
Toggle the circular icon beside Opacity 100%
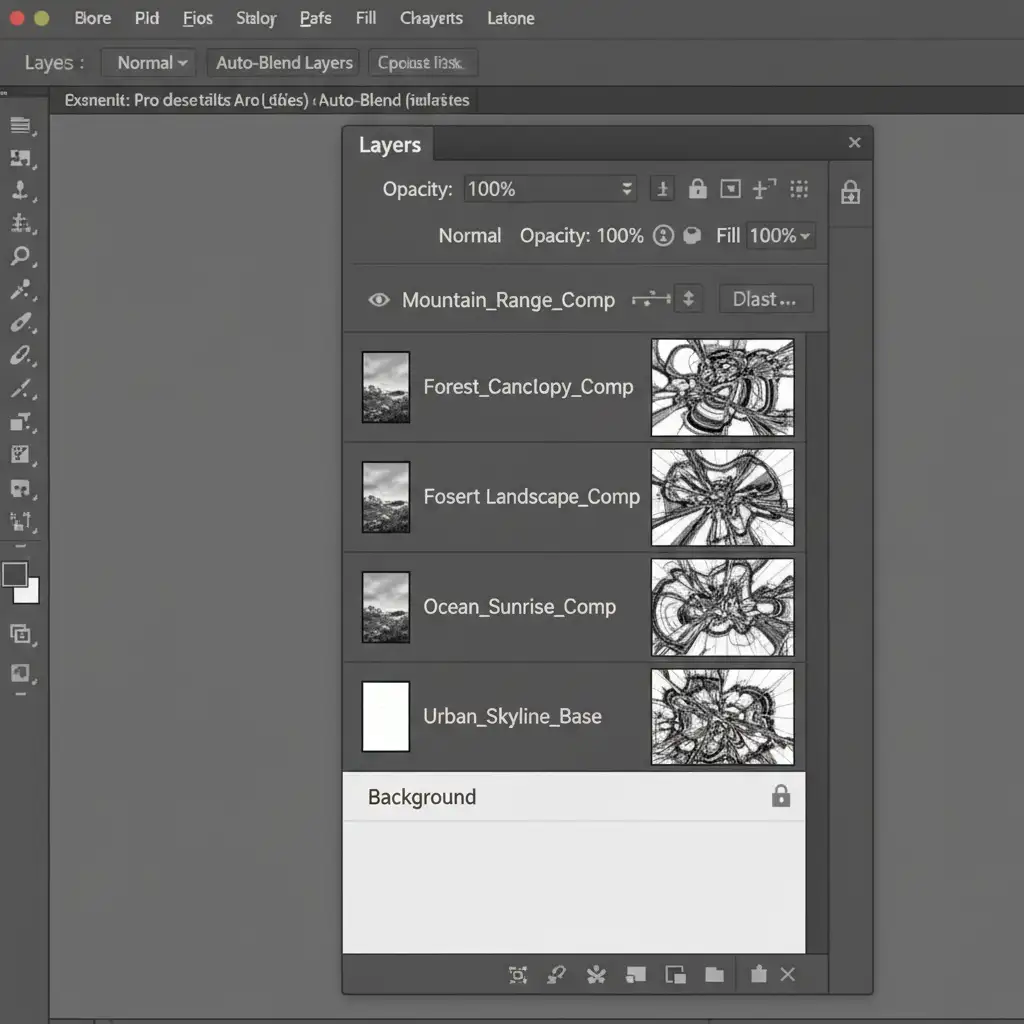pyautogui.click(x=662, y=236)
